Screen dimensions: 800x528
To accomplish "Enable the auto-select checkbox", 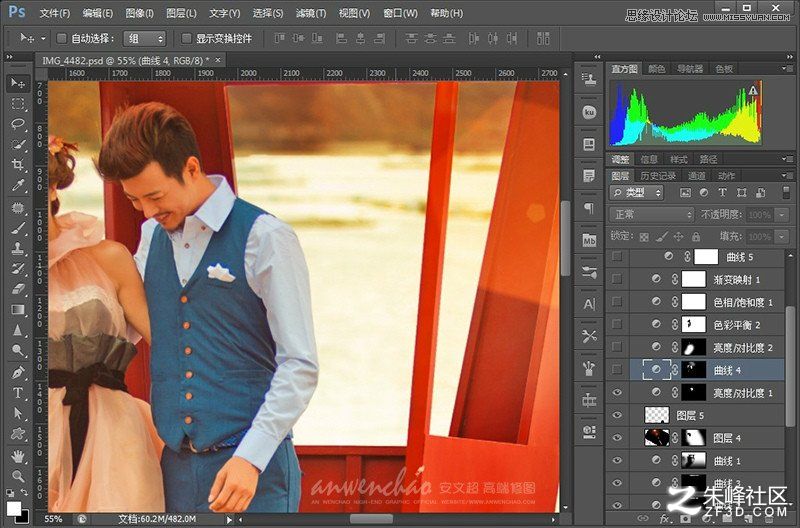I will 62,38.
